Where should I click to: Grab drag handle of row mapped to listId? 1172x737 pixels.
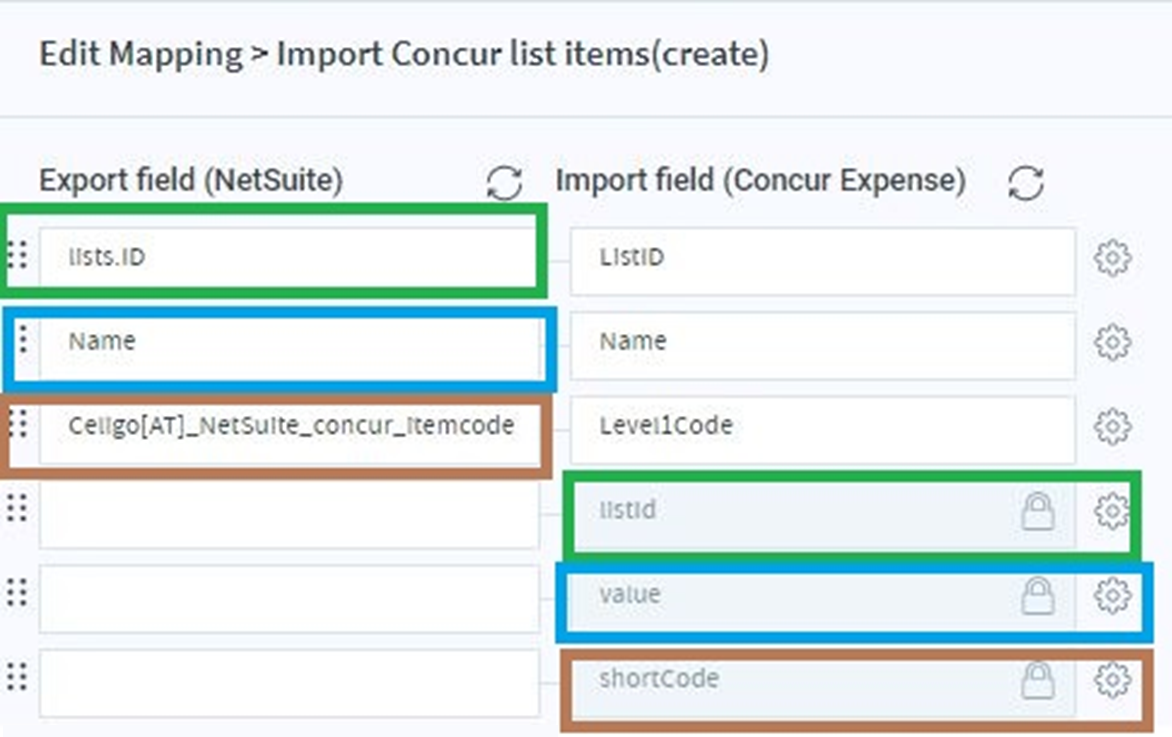[x=17, y=508]
